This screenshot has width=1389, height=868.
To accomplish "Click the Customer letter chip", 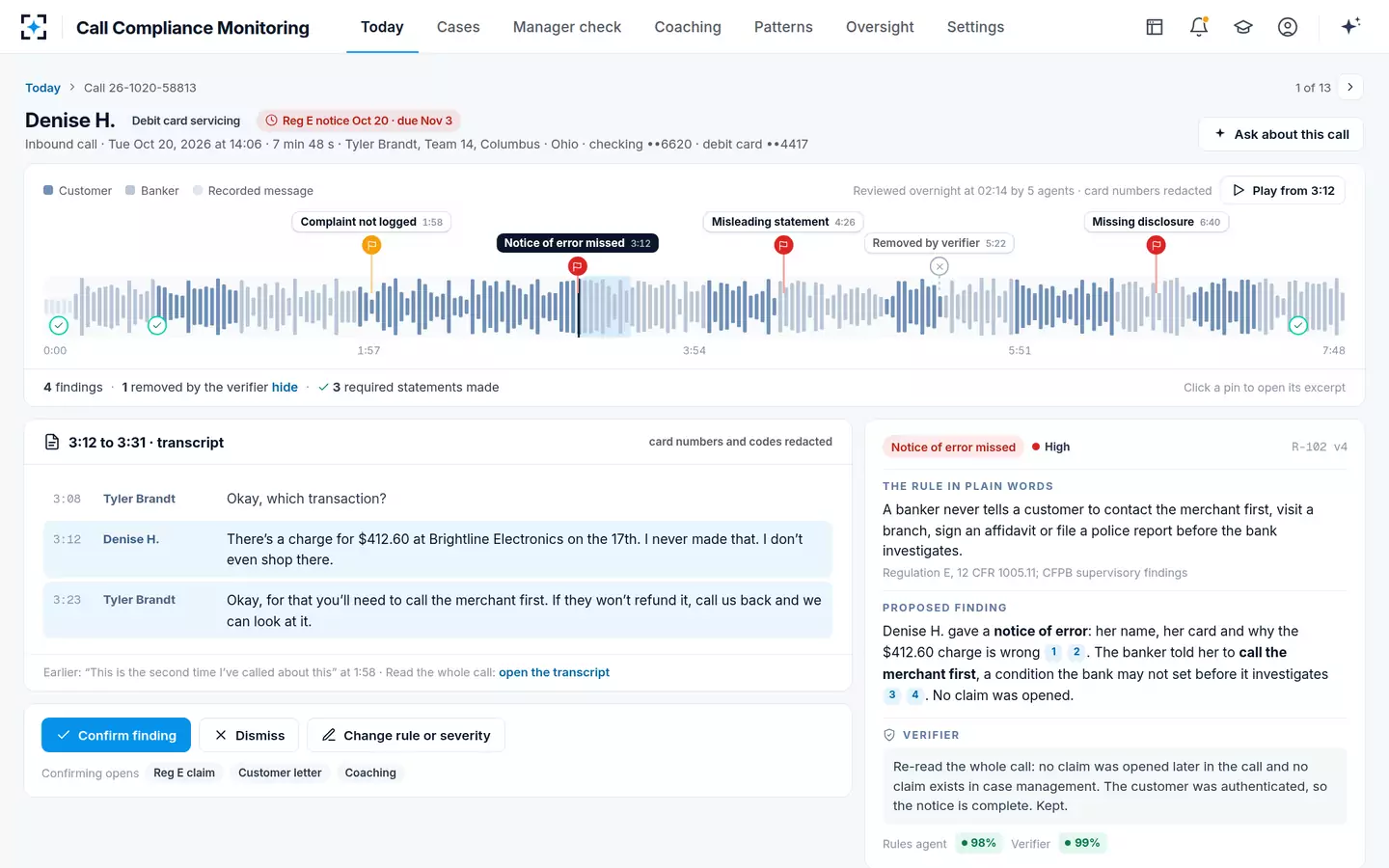I will 280,773.
